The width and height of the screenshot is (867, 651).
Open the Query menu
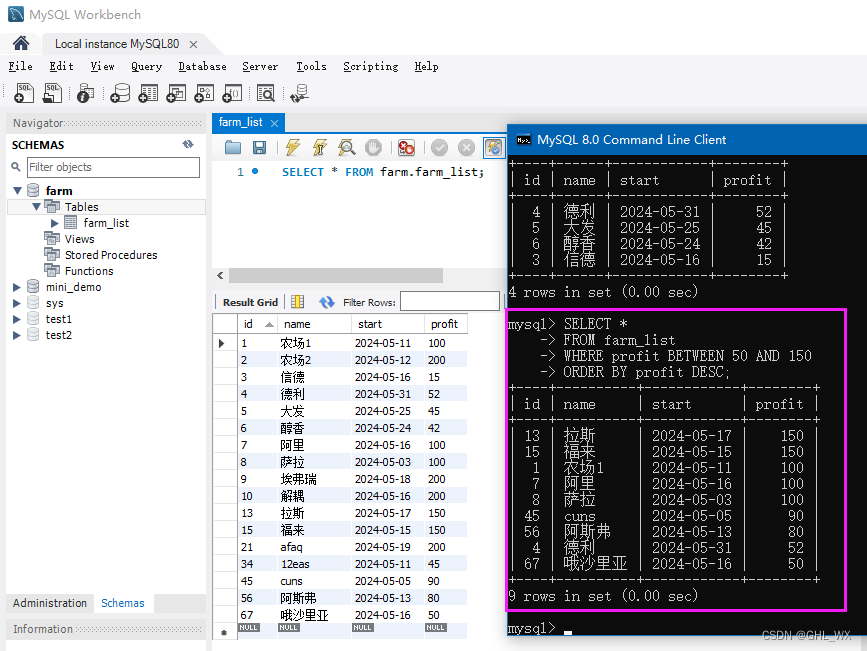coord(147,66)
